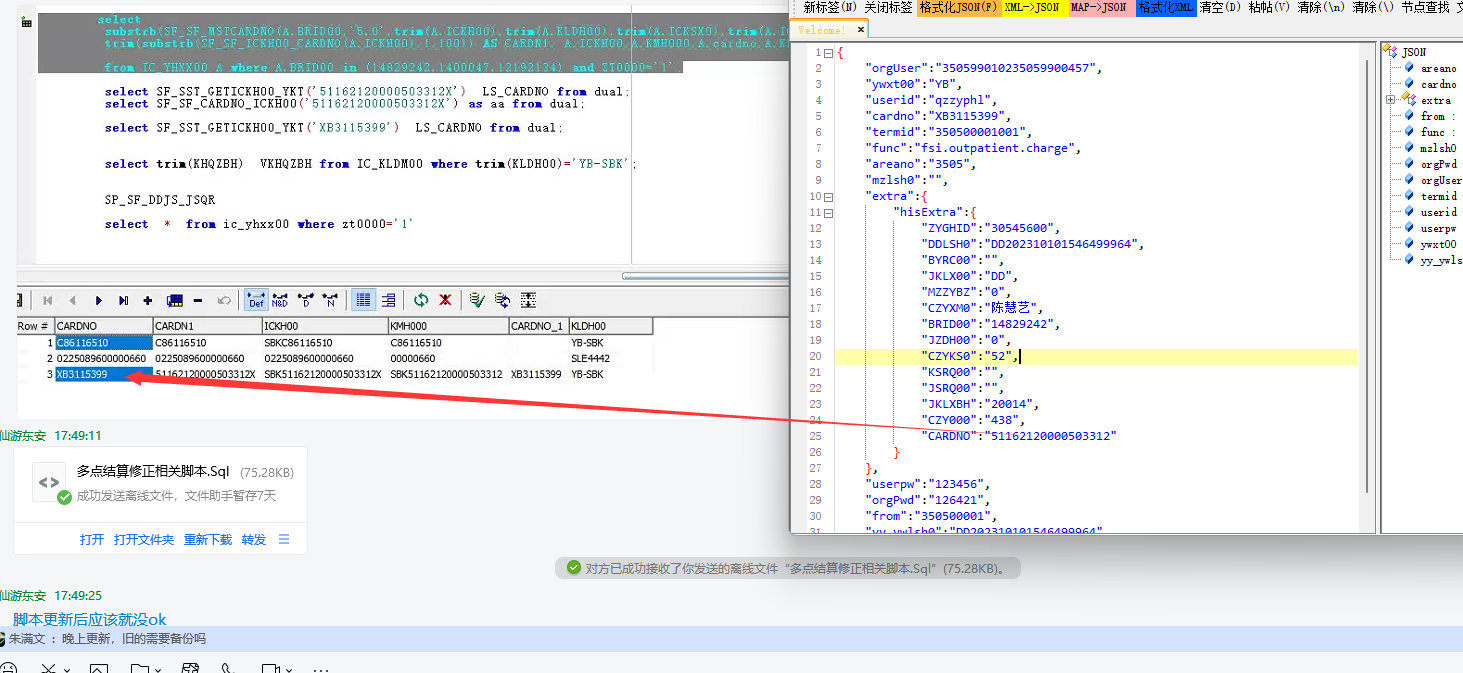Click the blue 格式化XML button
Image resolution: width=1463 pixels, height=673 pixels.
point(1166,7)
